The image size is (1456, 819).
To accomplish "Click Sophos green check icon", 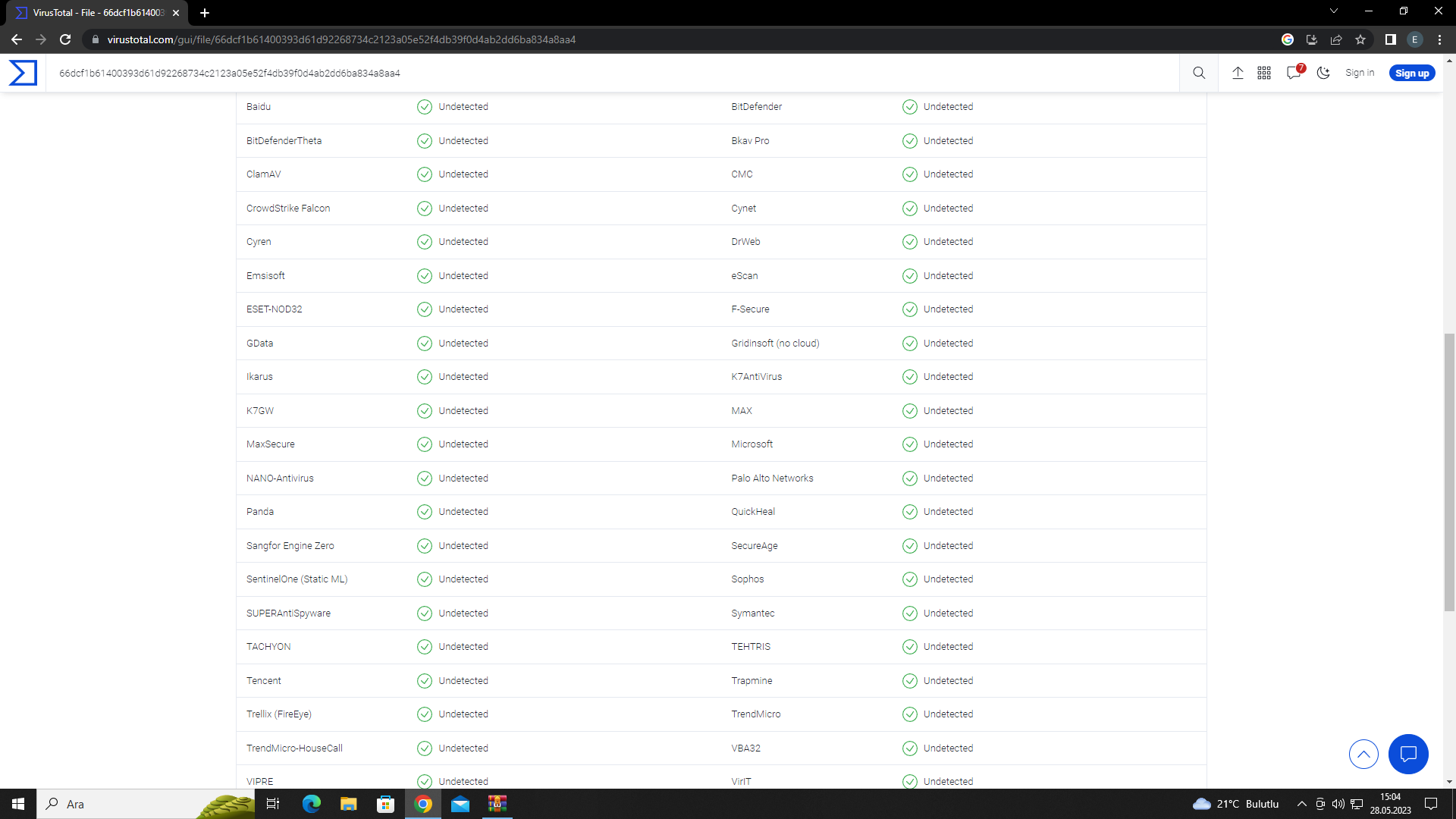I will [x=909, y=579].
